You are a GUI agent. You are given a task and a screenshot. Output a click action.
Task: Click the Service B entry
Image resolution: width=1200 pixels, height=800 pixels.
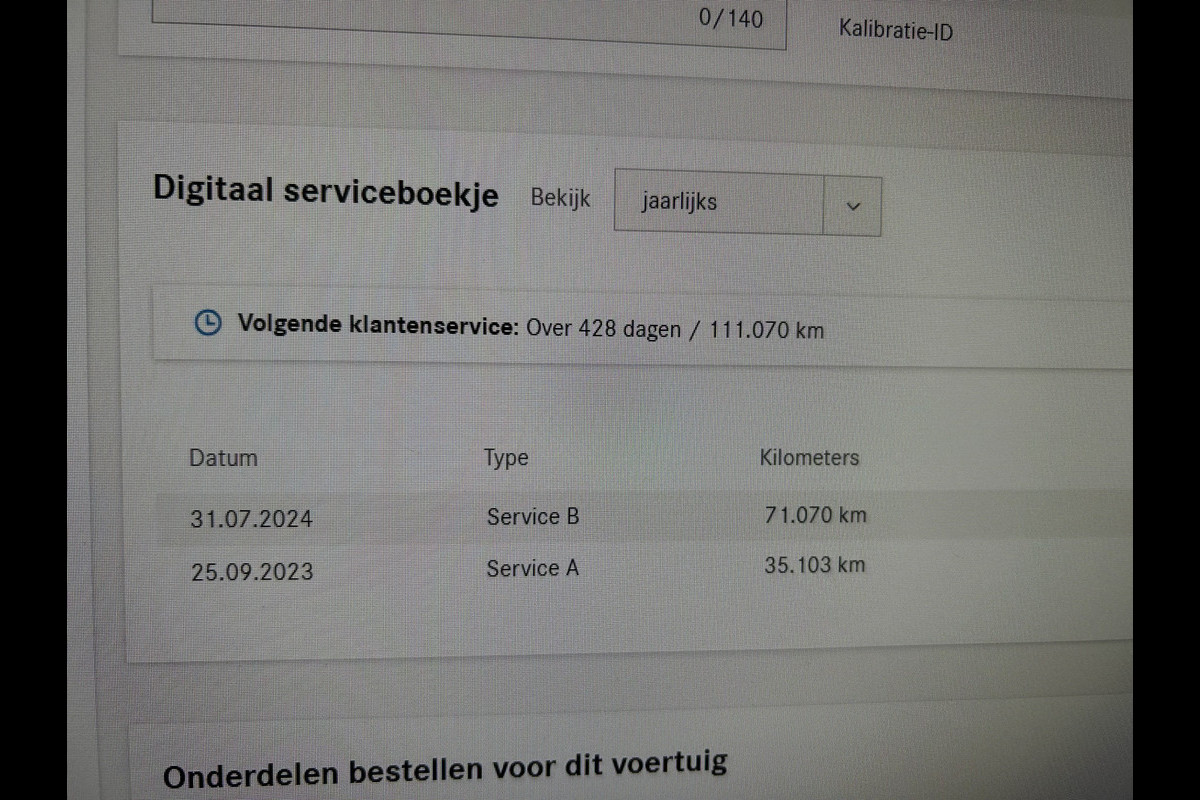(x=533, y=517)
